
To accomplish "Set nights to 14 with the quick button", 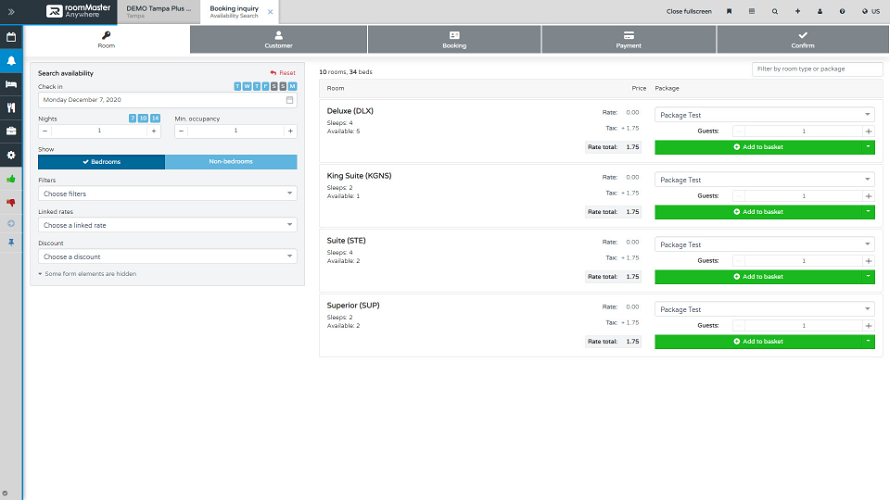I will [155, 118].
